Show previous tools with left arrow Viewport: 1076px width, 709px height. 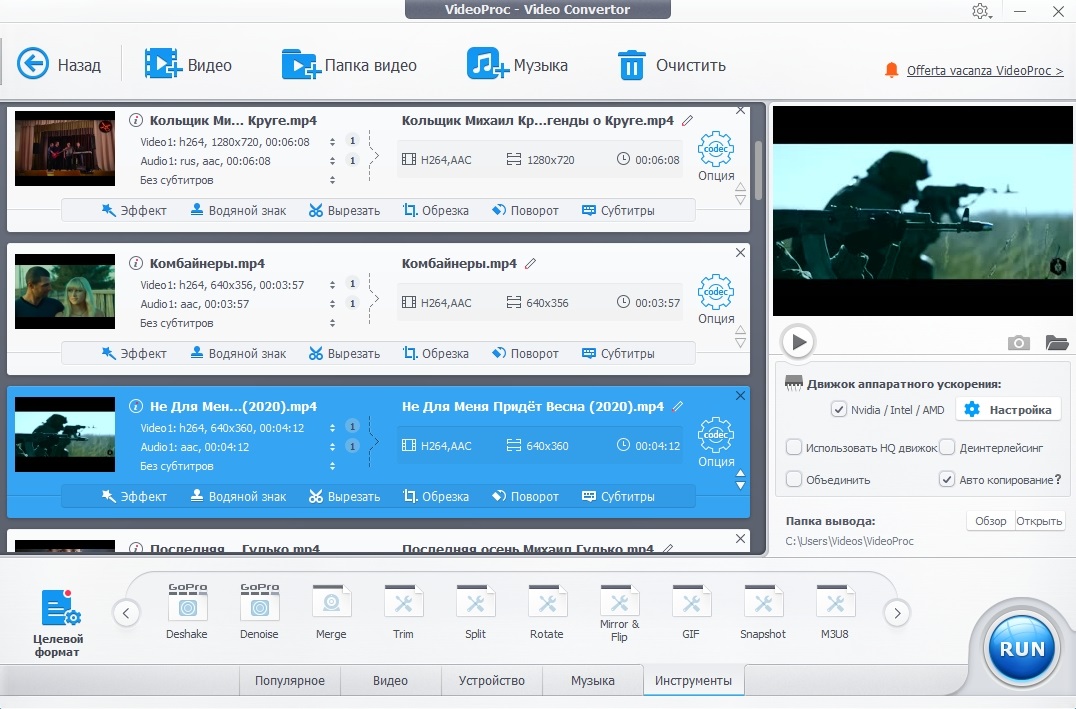(x=126, y=613)
